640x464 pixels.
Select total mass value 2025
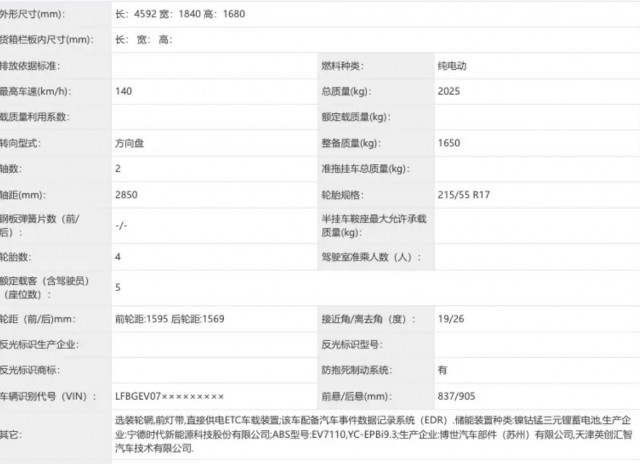coord(449,91)
